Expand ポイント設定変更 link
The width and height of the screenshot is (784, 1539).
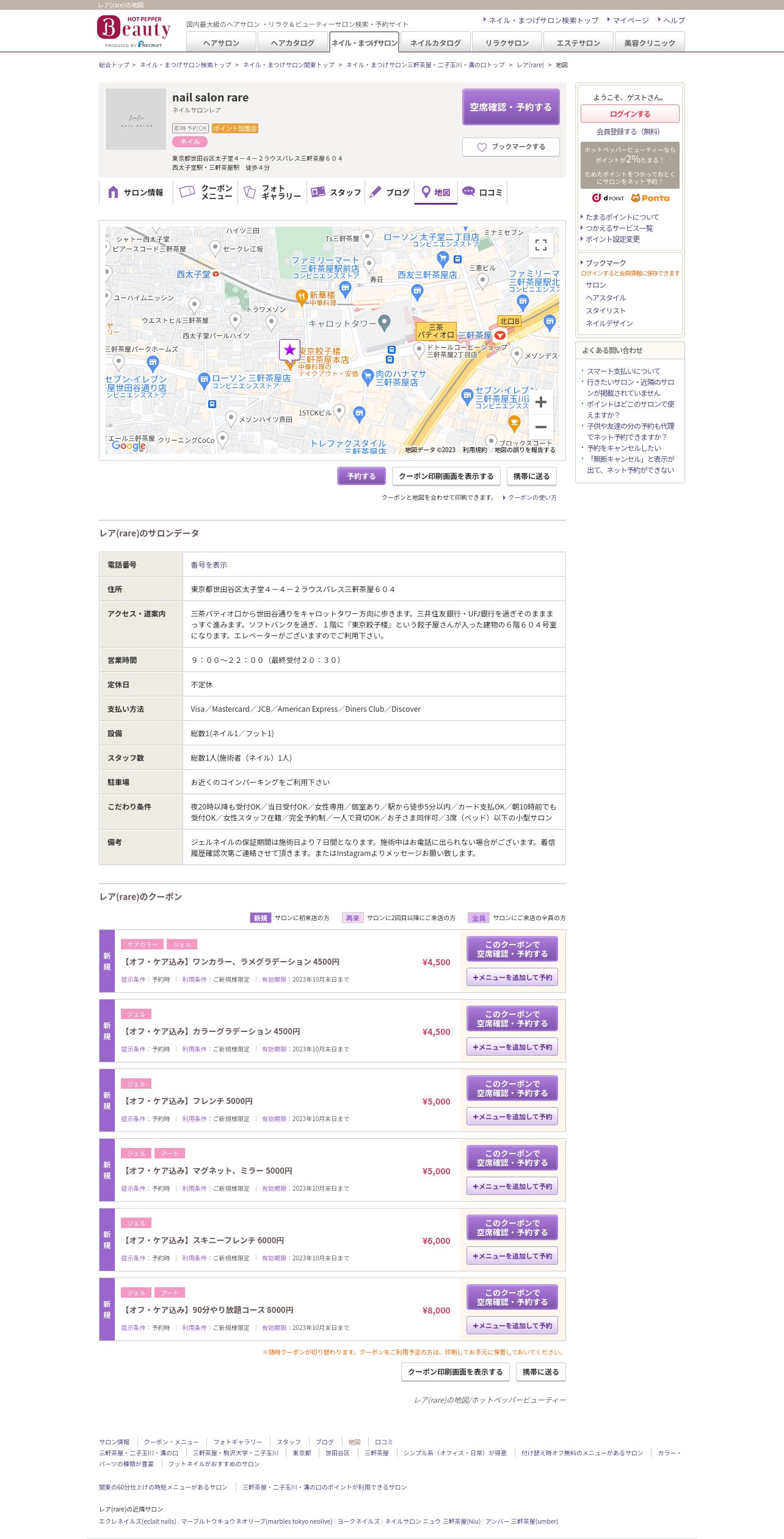(x=612, y=239)
